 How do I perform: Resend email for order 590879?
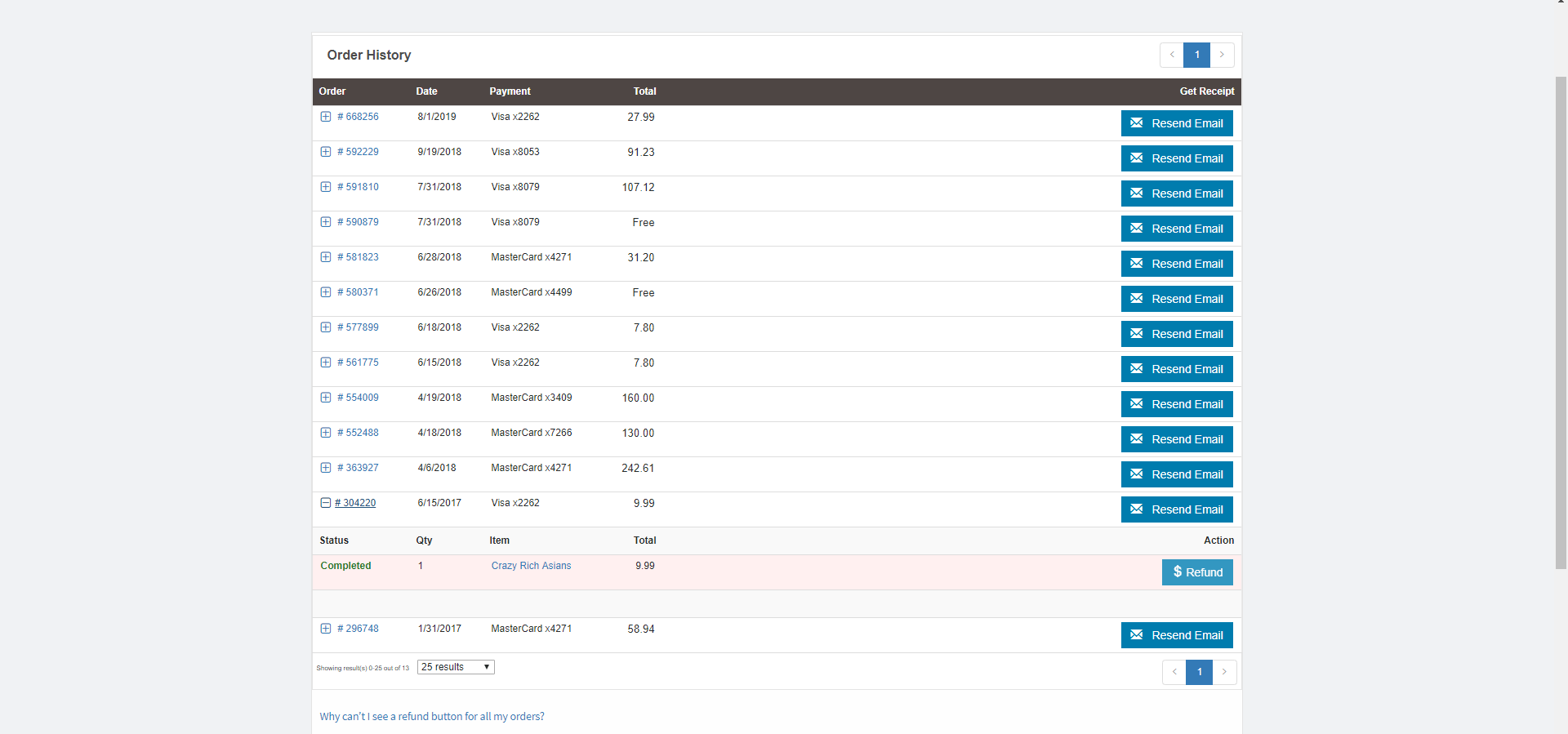point(1177,229)
